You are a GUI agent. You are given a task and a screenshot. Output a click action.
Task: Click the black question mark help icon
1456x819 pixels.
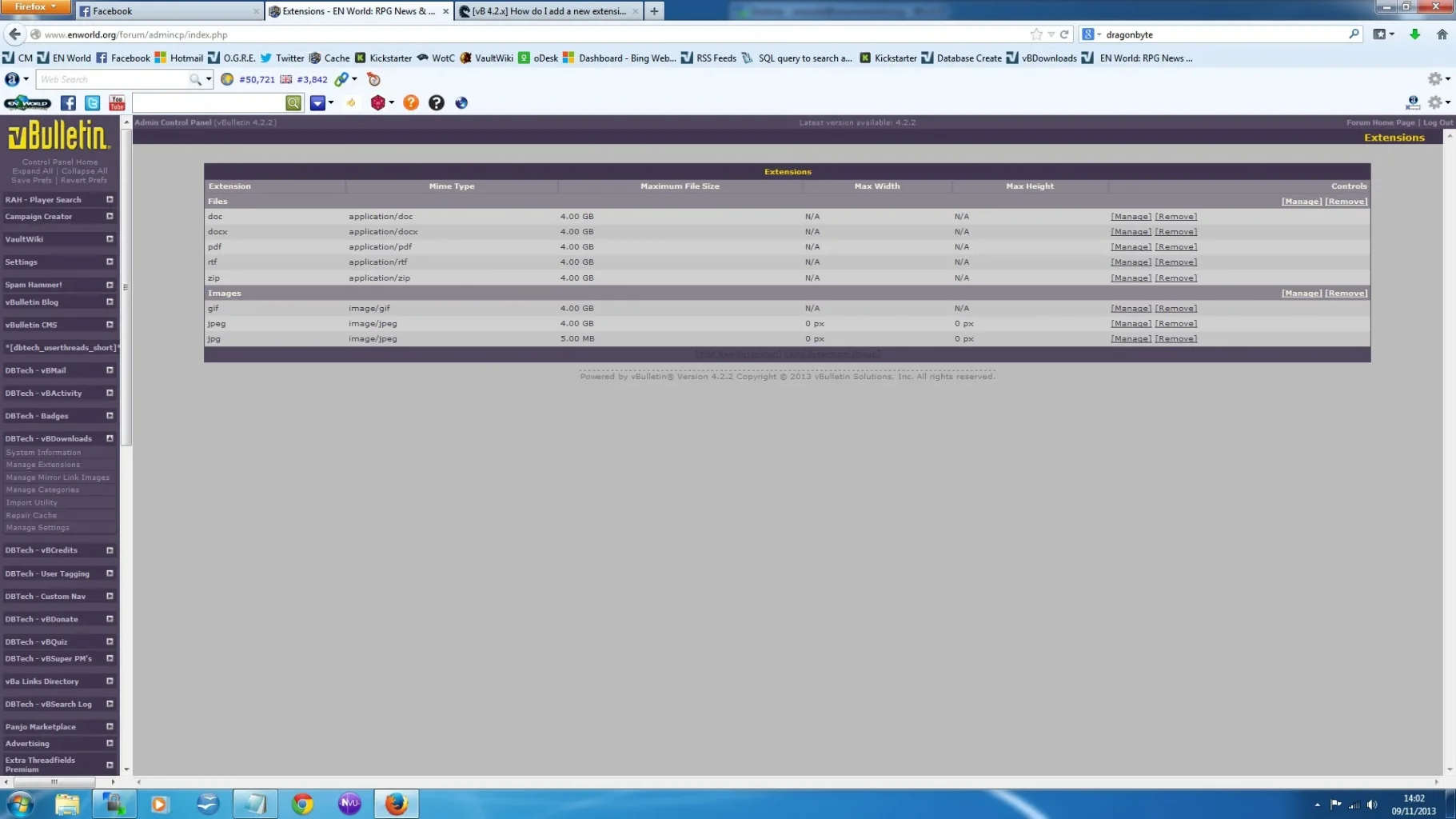point(437,102)
